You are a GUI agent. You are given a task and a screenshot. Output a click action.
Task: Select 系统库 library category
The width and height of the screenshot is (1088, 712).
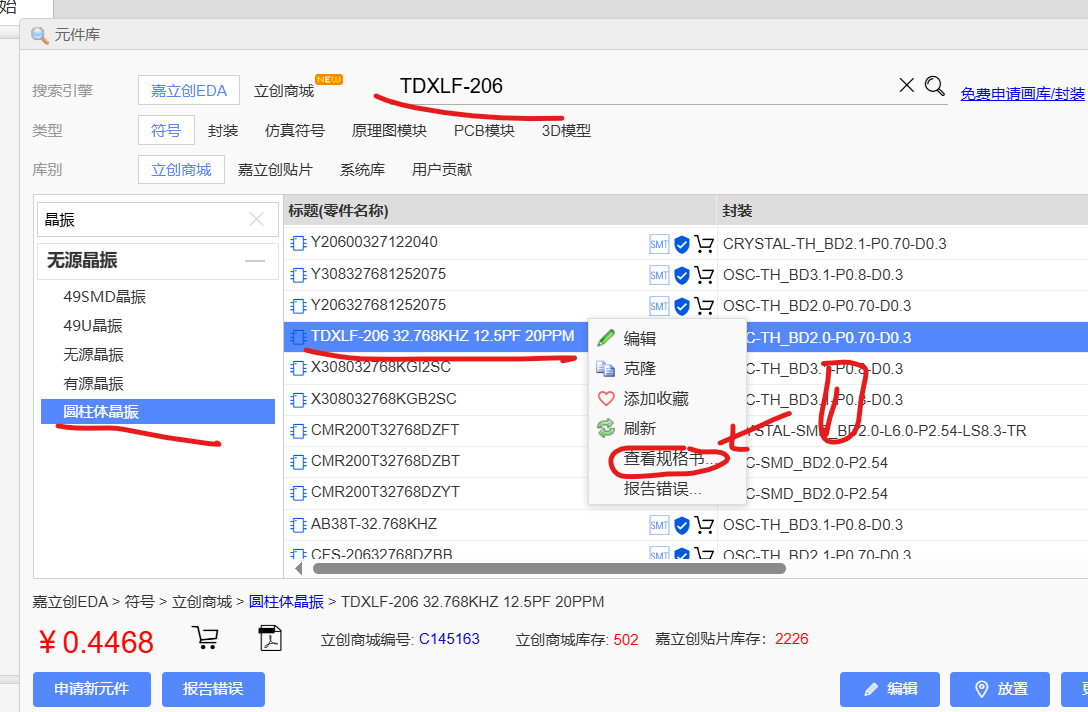(x=362, y=169)
